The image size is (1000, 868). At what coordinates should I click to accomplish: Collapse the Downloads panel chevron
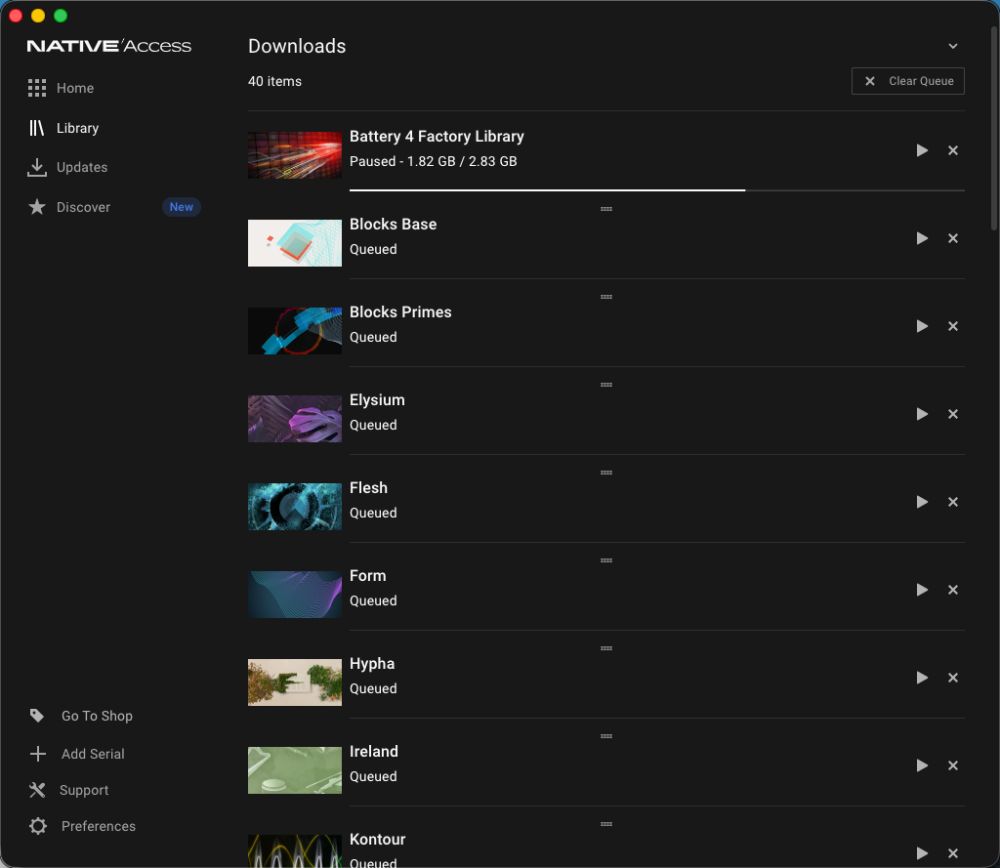[x=953, y=46]
